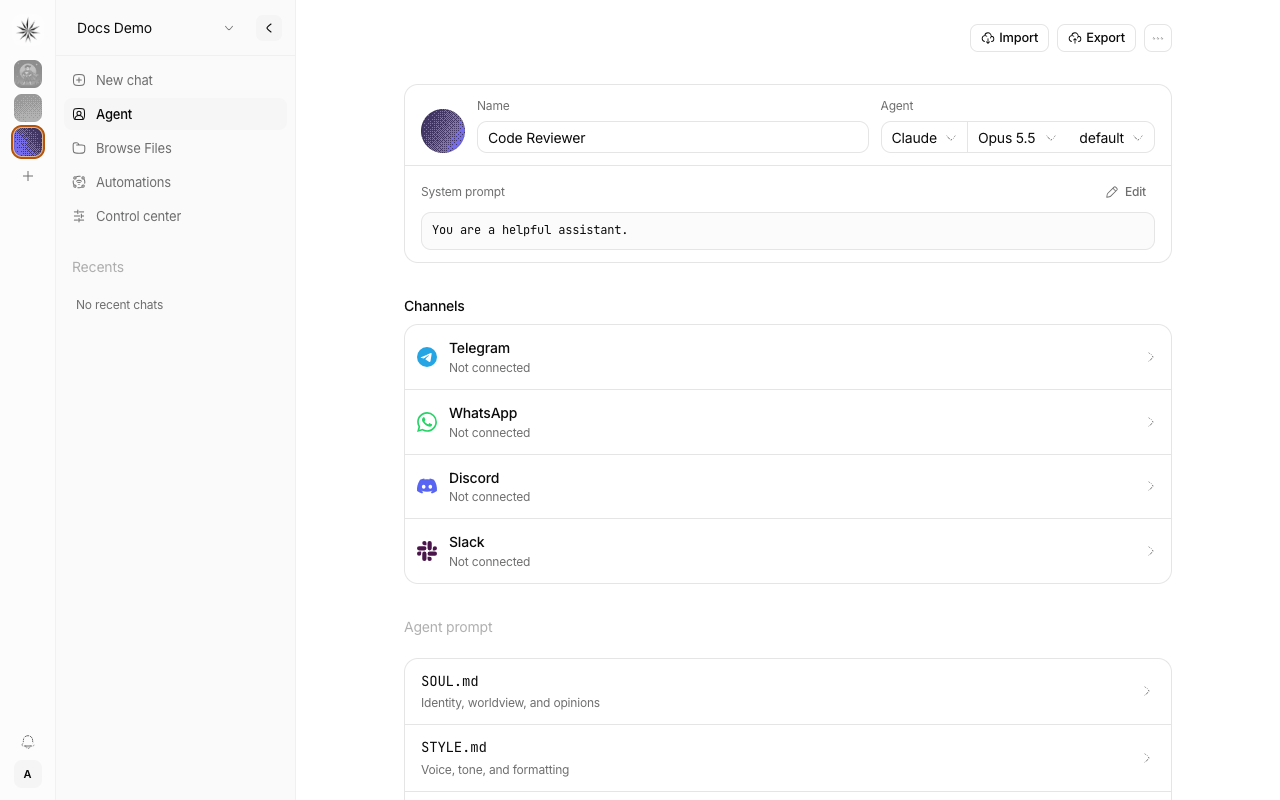1280x800 pixels.
Task: Click the agent's purple avatar image
Action: pos(443,131)
